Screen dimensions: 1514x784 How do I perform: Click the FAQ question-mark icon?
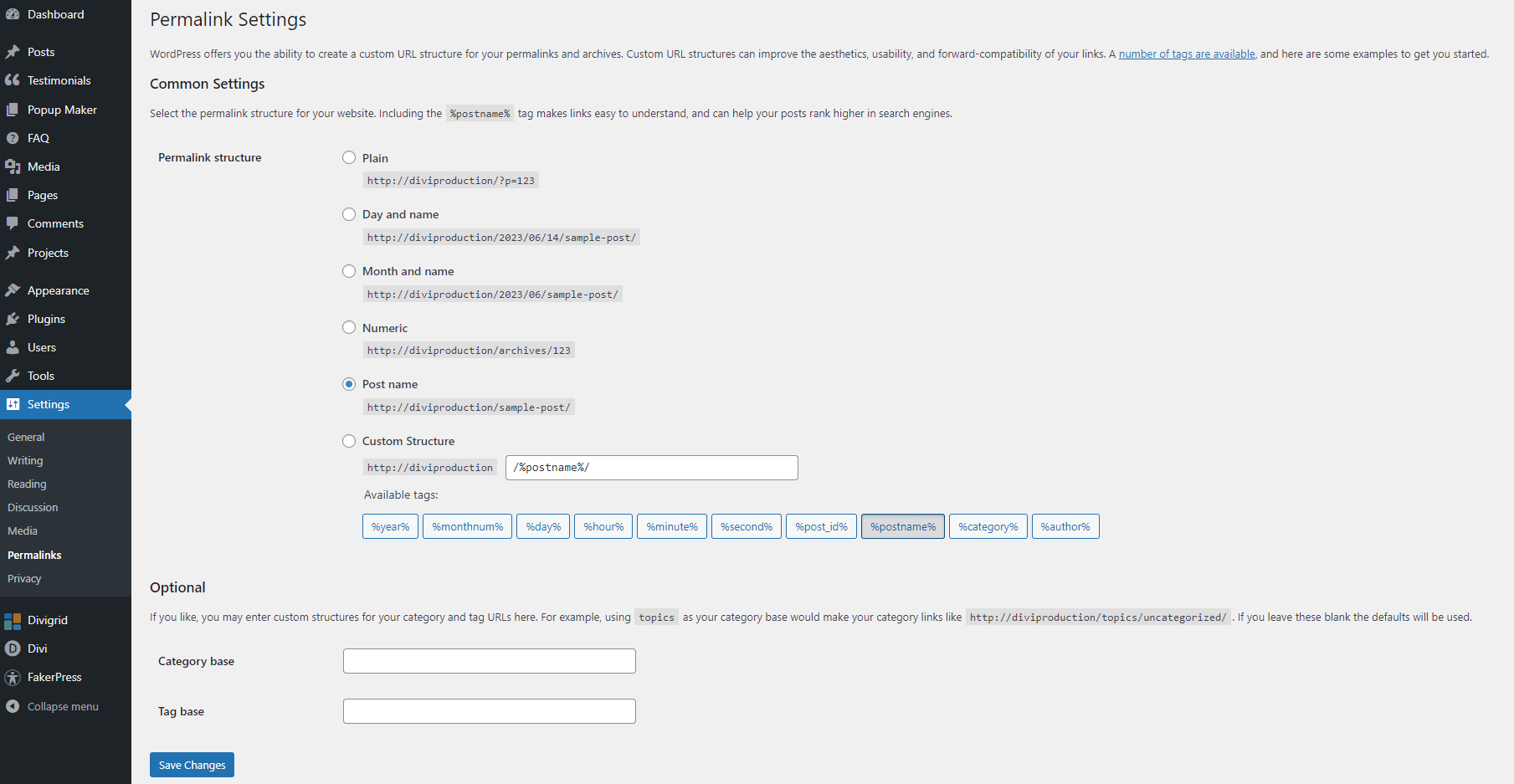point(13,138)
